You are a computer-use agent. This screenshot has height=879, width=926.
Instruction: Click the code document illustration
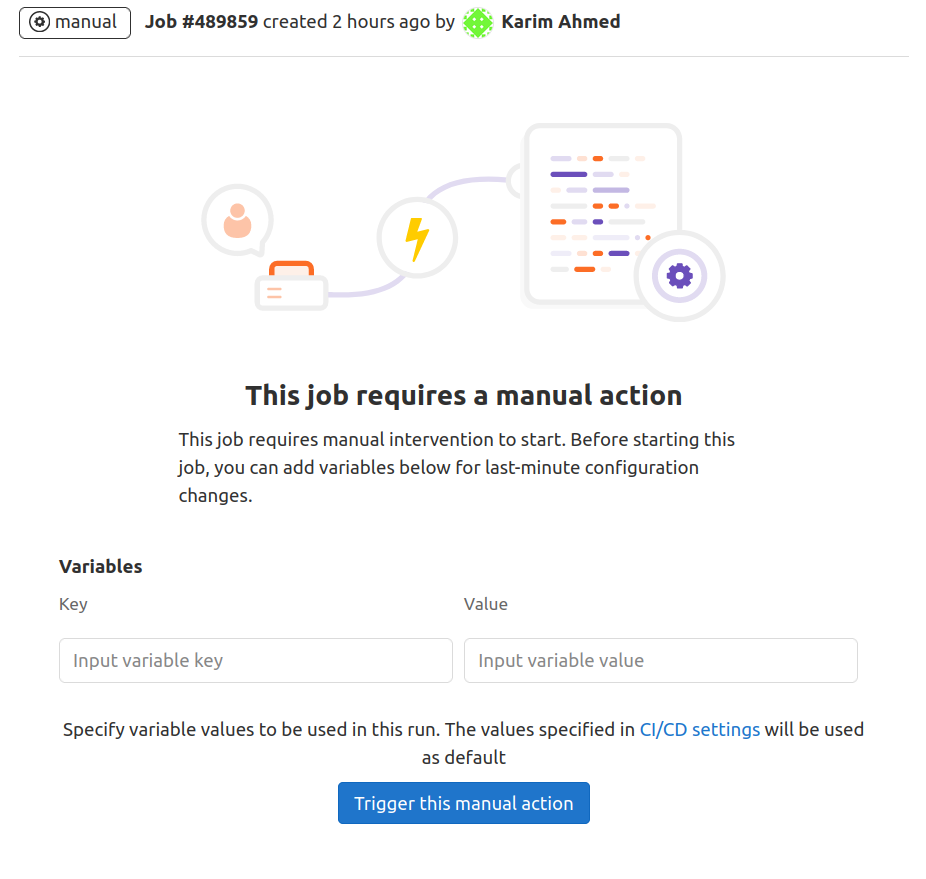tap(603, 215)
